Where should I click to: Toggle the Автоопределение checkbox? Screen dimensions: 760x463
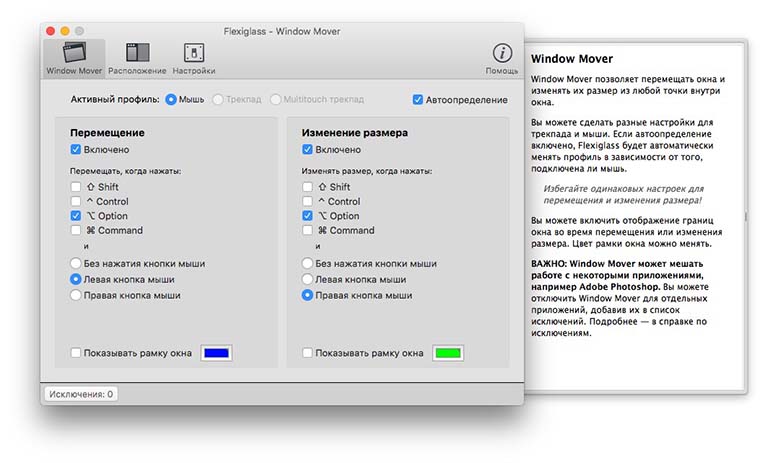(x=418, y=100)
